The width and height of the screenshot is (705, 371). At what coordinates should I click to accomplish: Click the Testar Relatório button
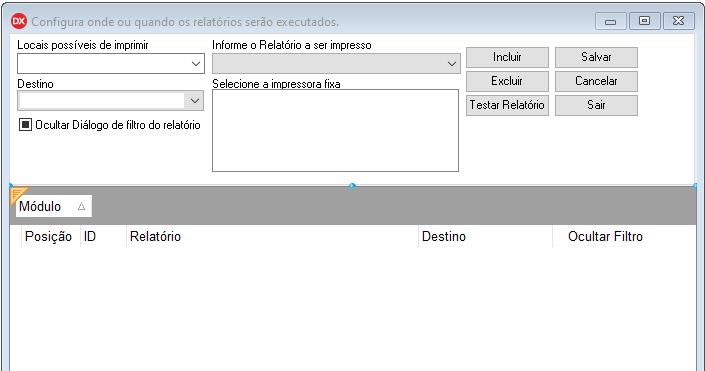(507, 105)
